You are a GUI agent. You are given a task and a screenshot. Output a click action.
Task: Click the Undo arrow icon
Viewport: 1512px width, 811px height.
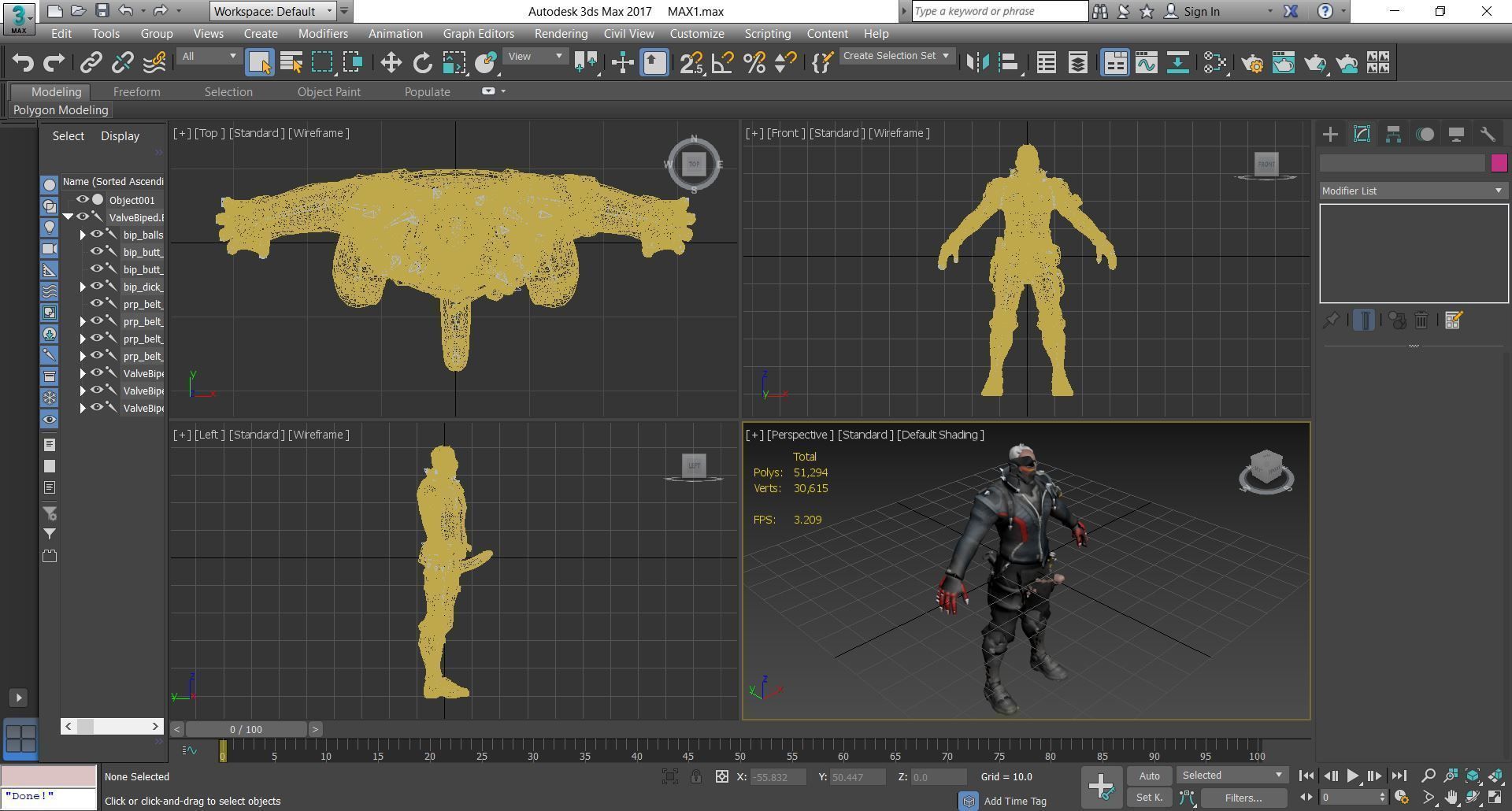(23, 63)
